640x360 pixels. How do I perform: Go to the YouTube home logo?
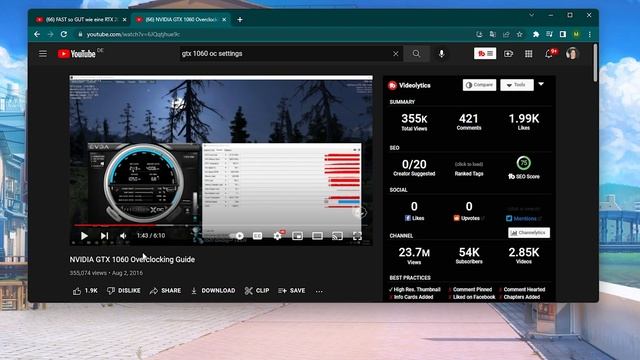pyautogui.click(x=77, y=53)
